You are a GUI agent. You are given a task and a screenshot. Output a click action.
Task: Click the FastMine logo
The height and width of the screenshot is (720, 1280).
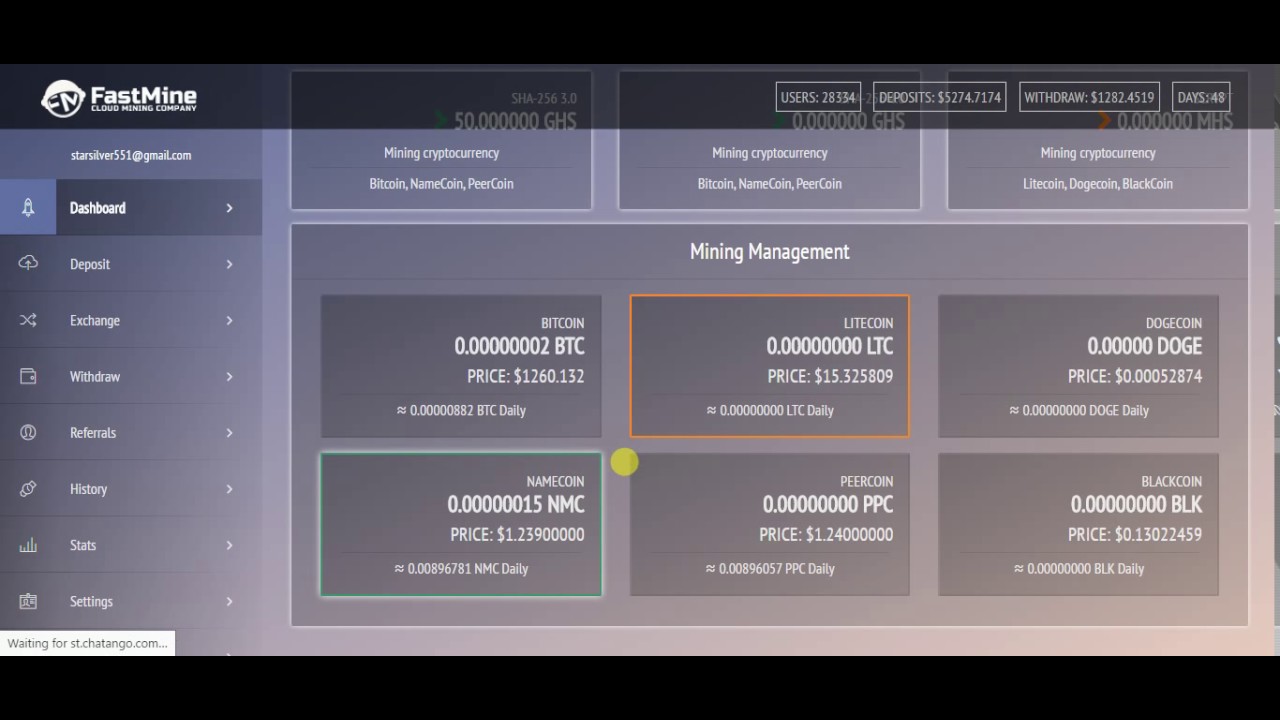point(118,98)
